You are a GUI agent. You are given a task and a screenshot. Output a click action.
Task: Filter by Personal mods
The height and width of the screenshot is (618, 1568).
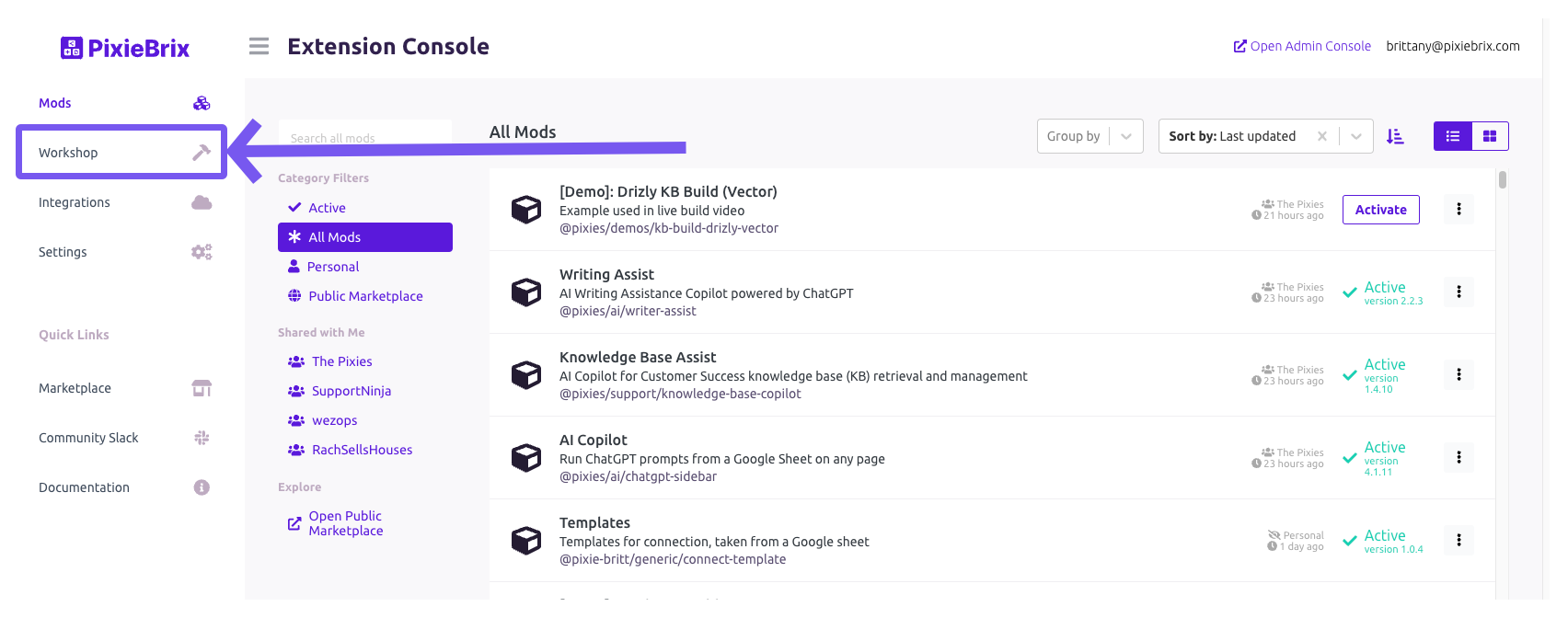(x=365, y=267)
